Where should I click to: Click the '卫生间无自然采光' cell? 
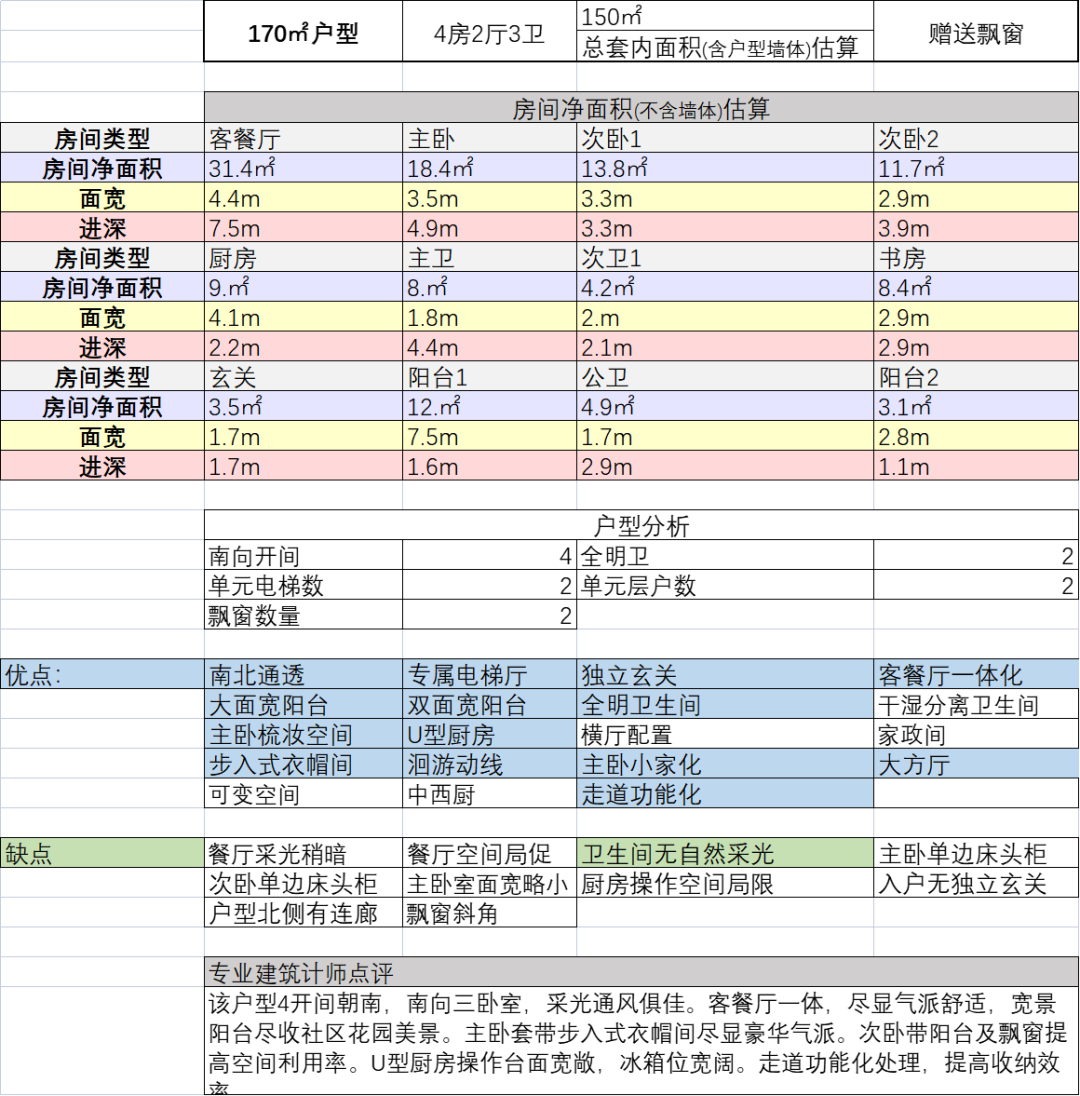tap(725, 853)
